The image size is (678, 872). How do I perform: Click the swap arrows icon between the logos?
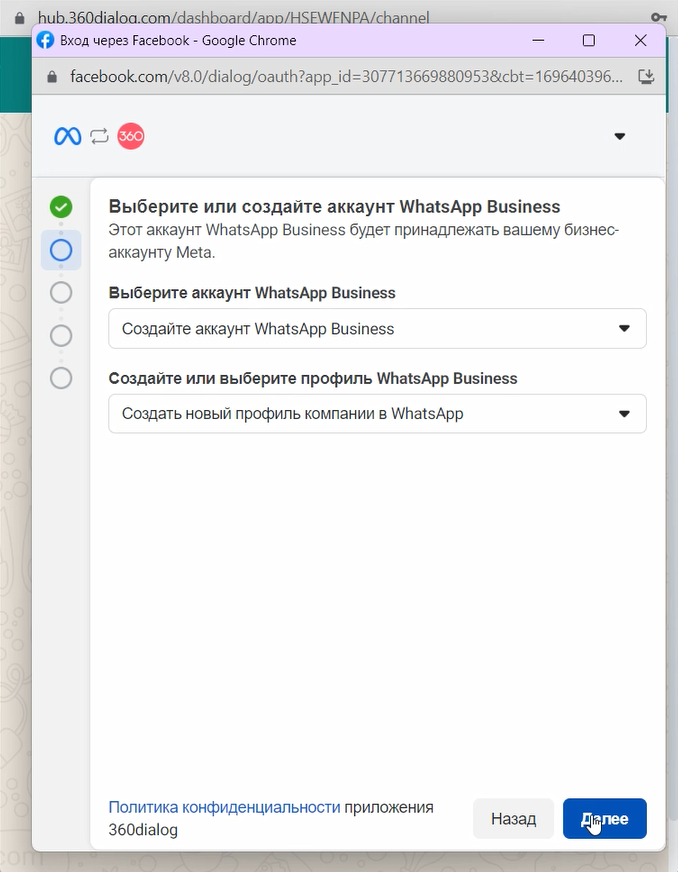click(99, 137)
